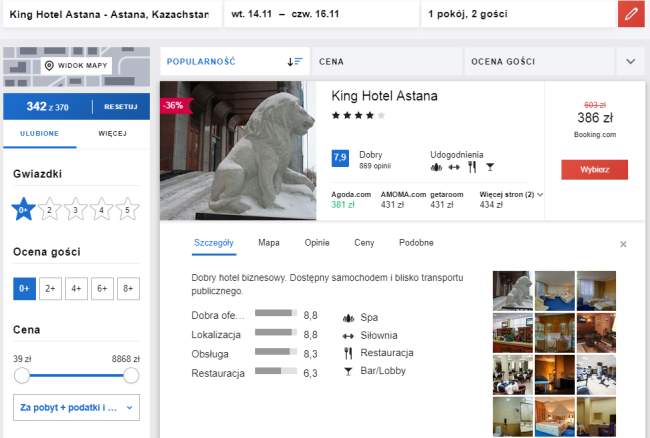Choose the 8+ guest rating filter
Image resolution: width=650 pixels, height=438 pixels.
pos(128,288)
